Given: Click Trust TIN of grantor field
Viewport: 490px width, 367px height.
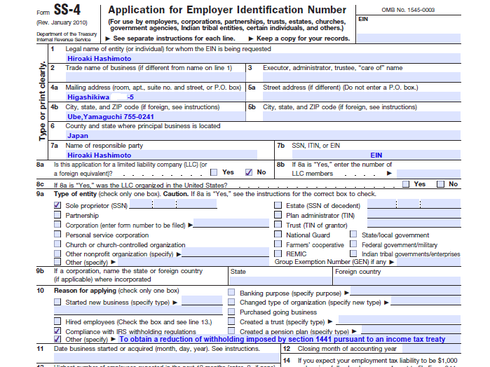Looking at the screenshot, I should click(414, 224).
